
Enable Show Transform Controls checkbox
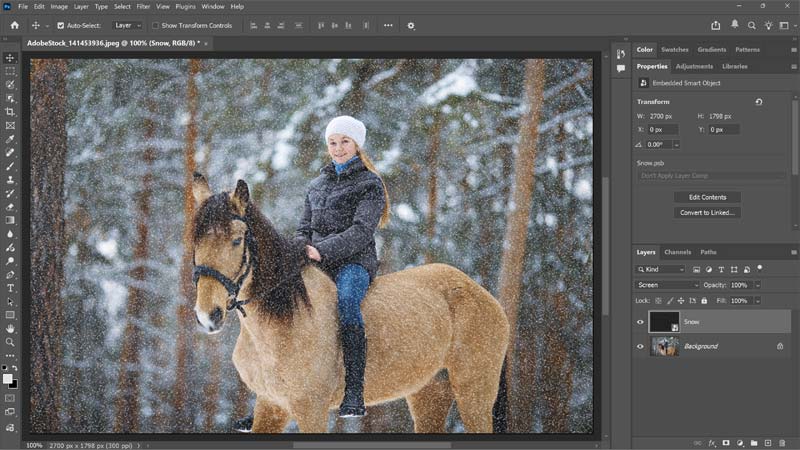[156, 25]
